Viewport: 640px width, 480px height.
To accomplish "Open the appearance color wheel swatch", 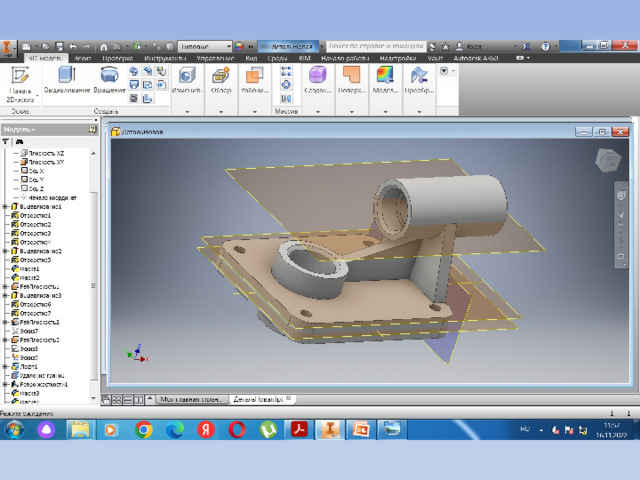I will (x=239, y=47).
